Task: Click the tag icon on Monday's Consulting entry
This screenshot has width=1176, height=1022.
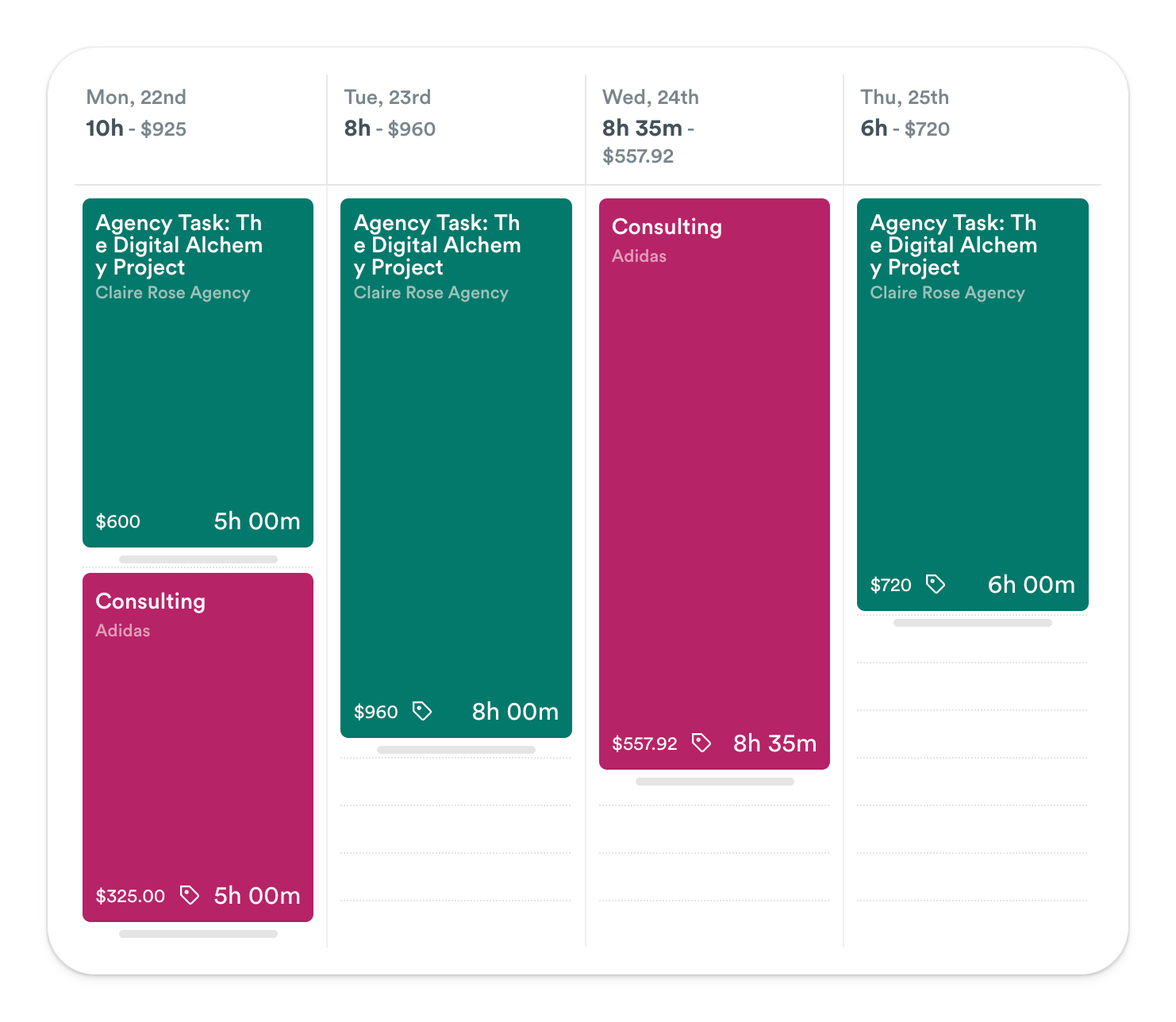Action: tap(189, 895)
